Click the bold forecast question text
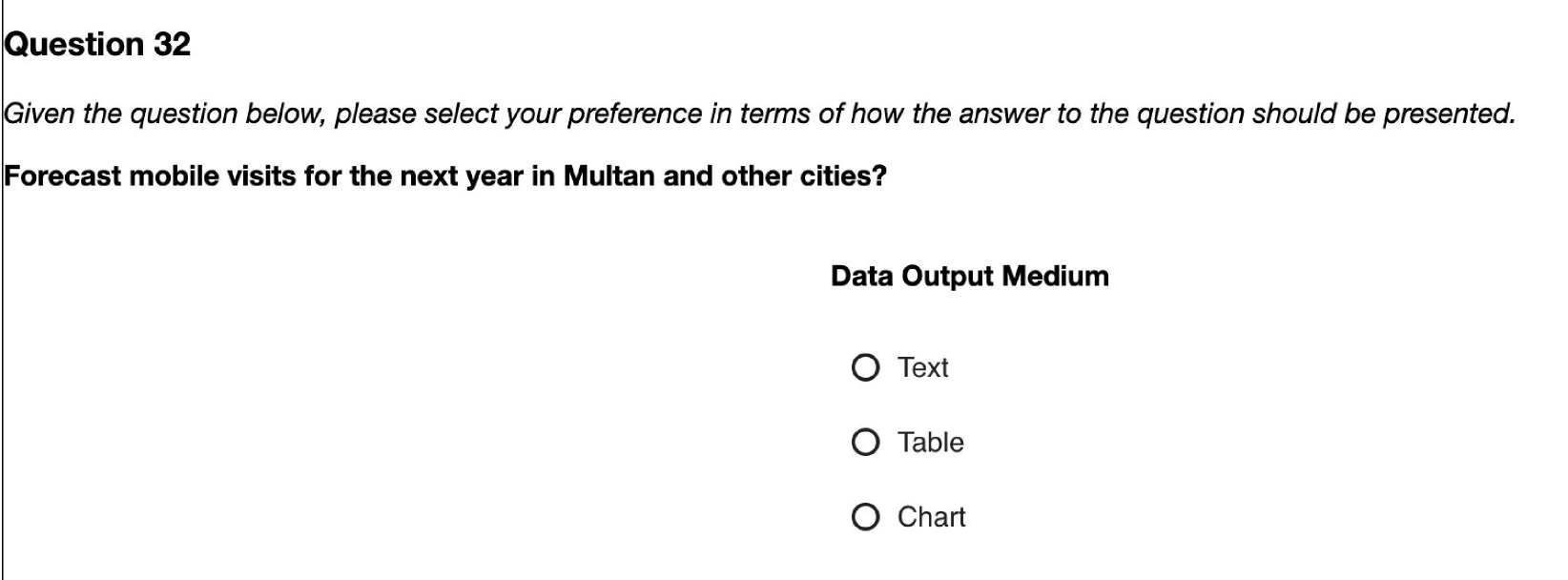Image resolution: width=1568 pixels, height=580 pixels. (445, 176)
